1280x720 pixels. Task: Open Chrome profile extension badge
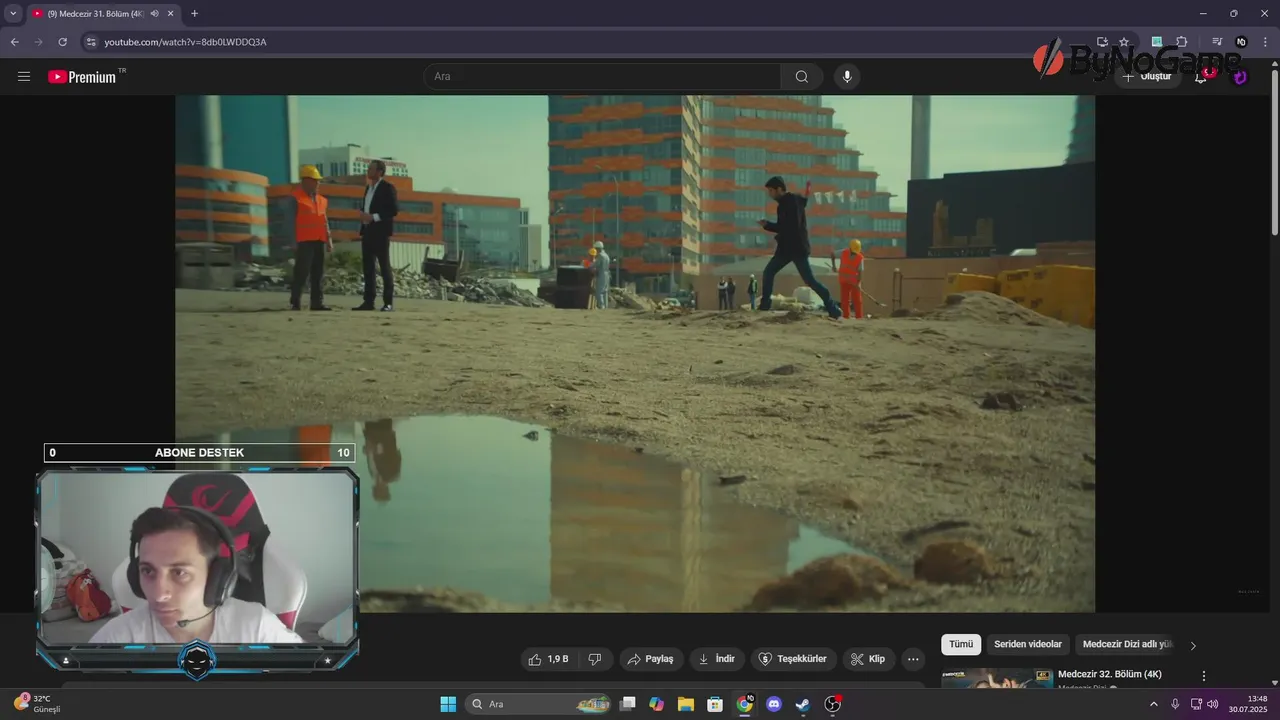click(1241, 42)
